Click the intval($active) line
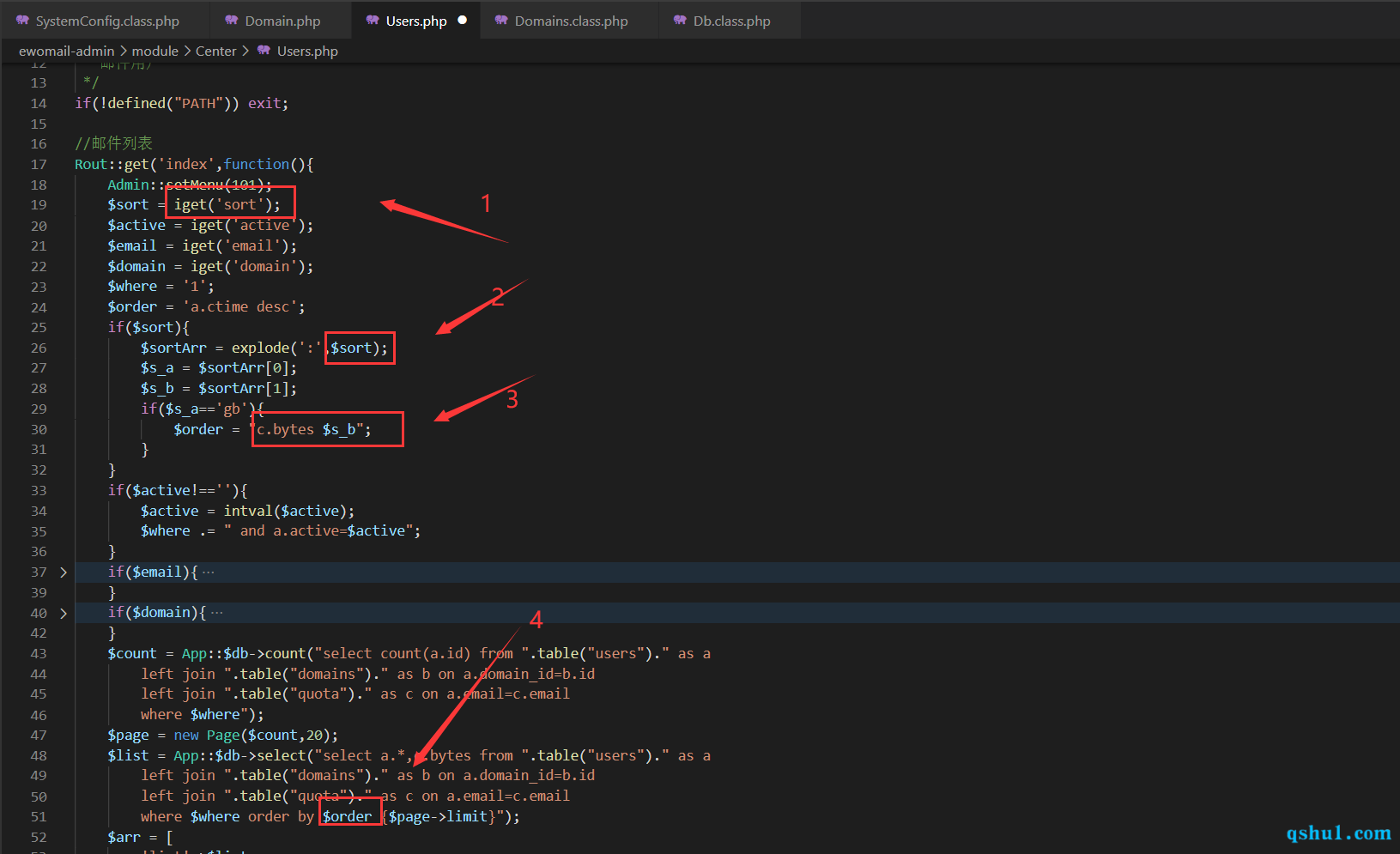The height and width of the screenshot is (854, 1400). click(247, 512)
